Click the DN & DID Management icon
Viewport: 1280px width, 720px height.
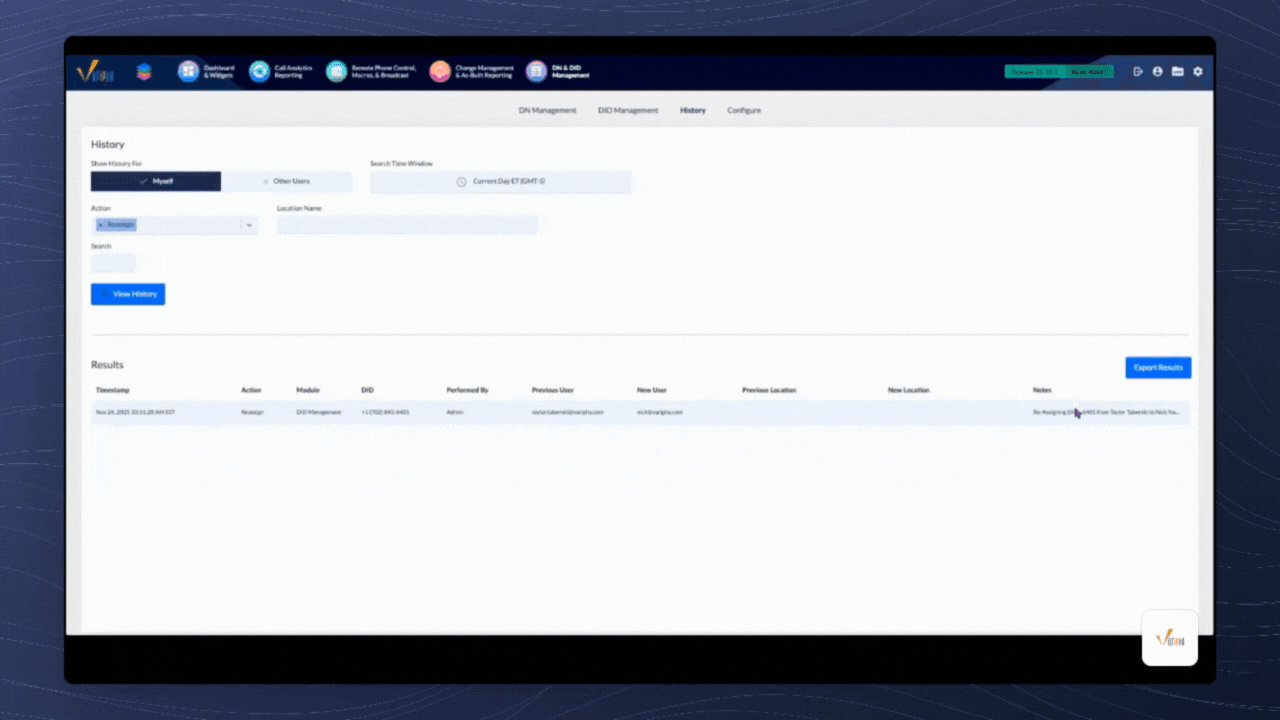click(537, 71)
